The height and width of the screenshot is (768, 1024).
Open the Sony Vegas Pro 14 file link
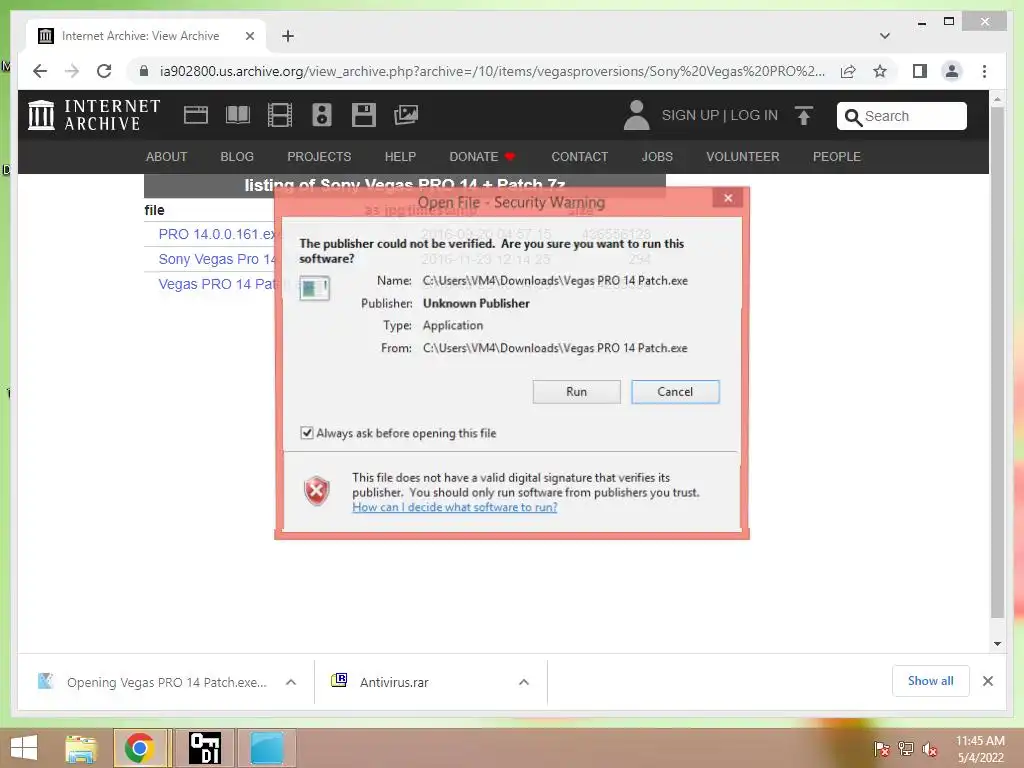pos(216,259)
